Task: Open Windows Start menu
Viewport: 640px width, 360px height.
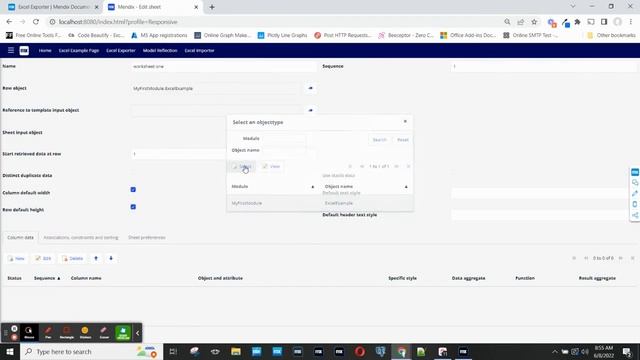Action: [10, 351]
